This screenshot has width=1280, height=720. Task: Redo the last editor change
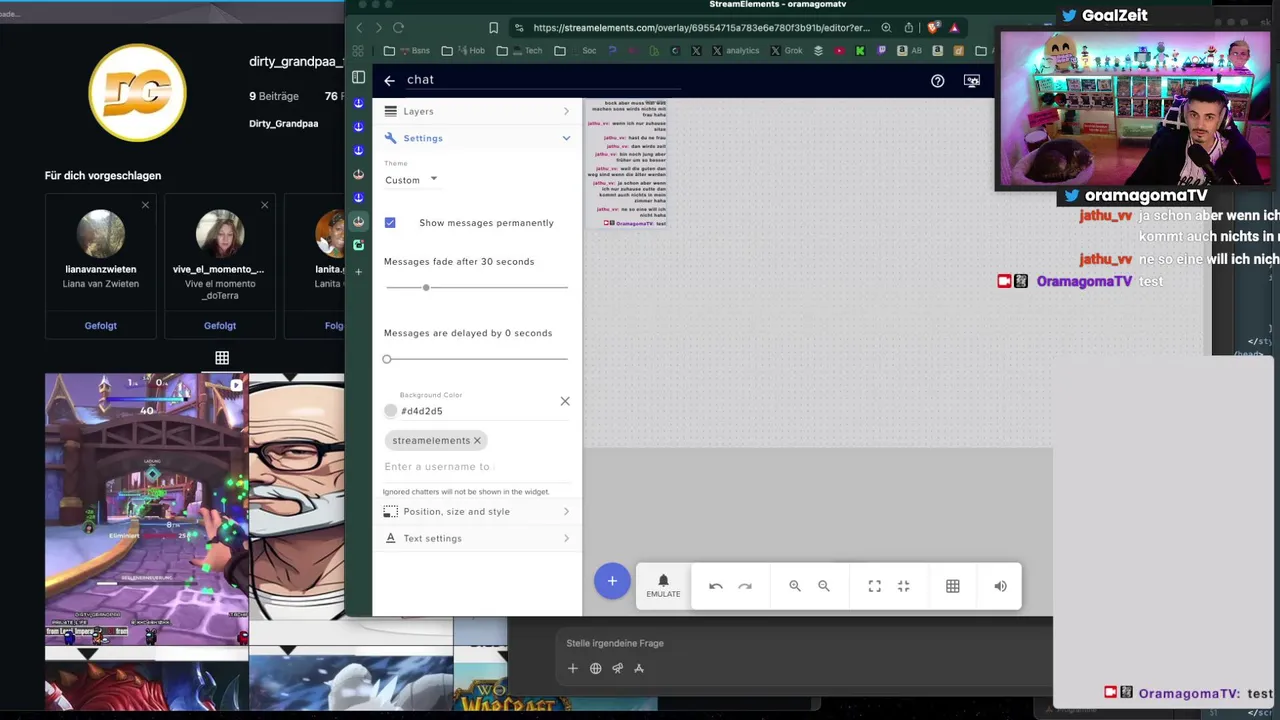pos(745,586)
